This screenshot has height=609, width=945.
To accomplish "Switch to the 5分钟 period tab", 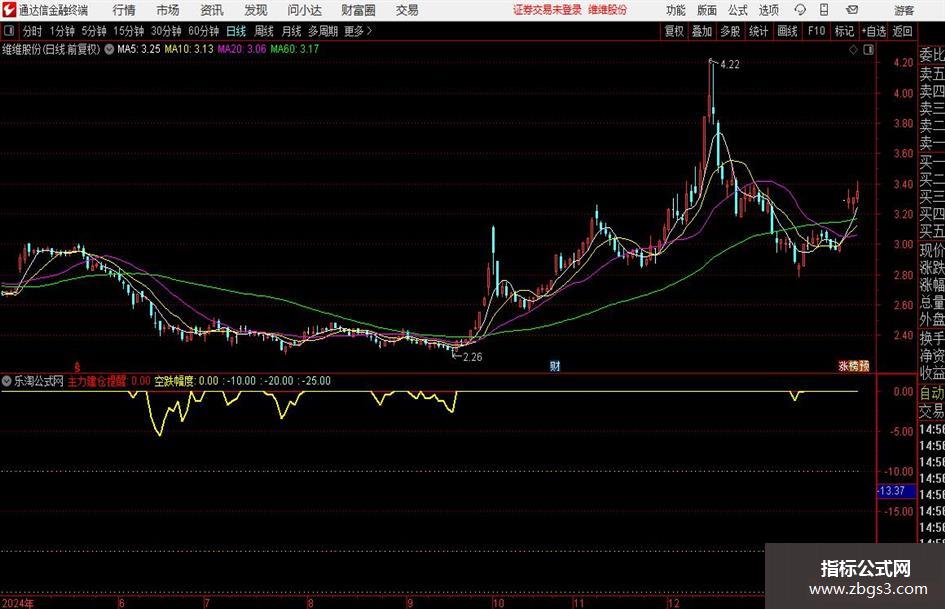I will pos(94,31).
